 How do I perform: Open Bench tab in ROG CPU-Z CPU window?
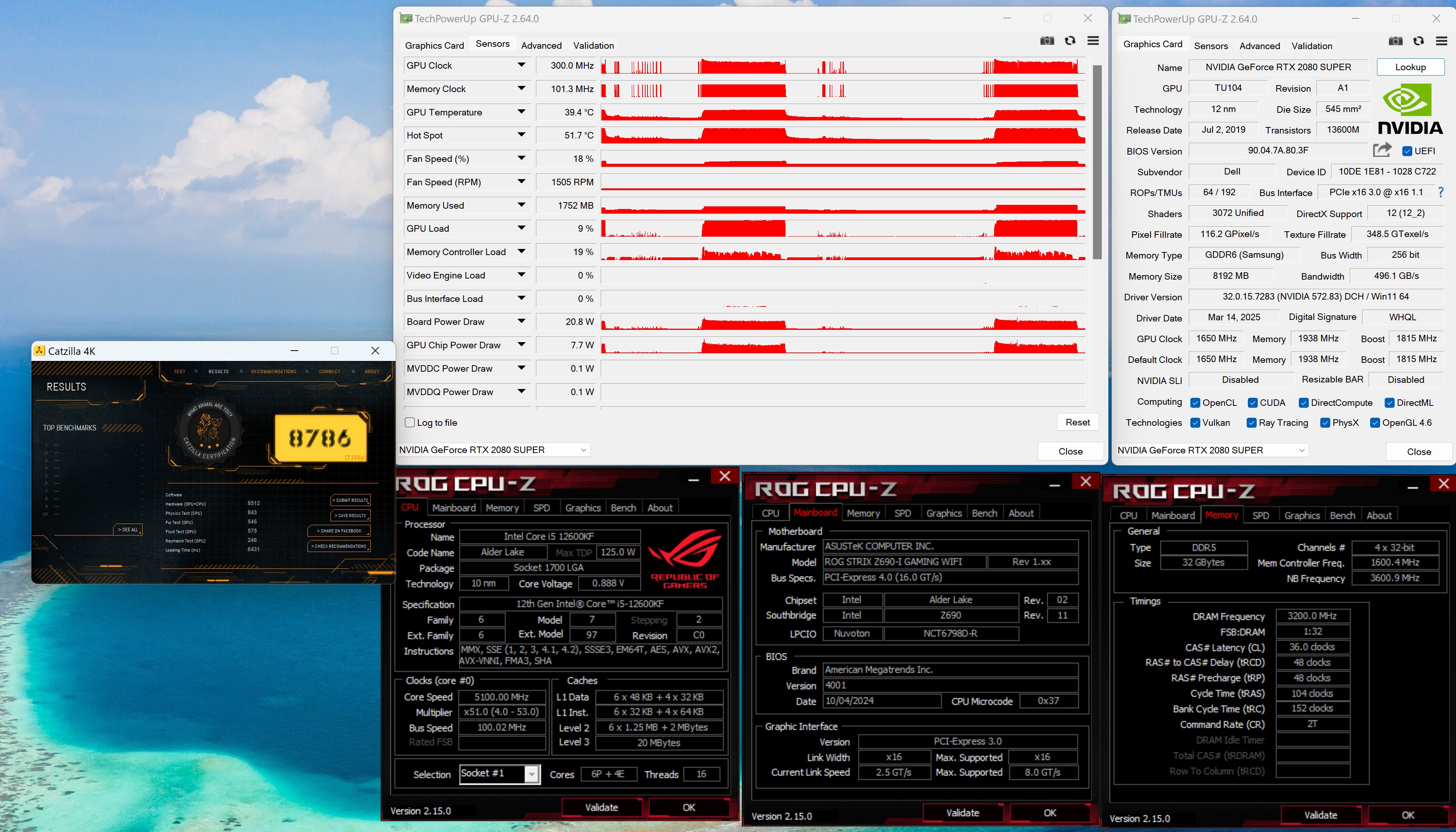coord(623,507)
